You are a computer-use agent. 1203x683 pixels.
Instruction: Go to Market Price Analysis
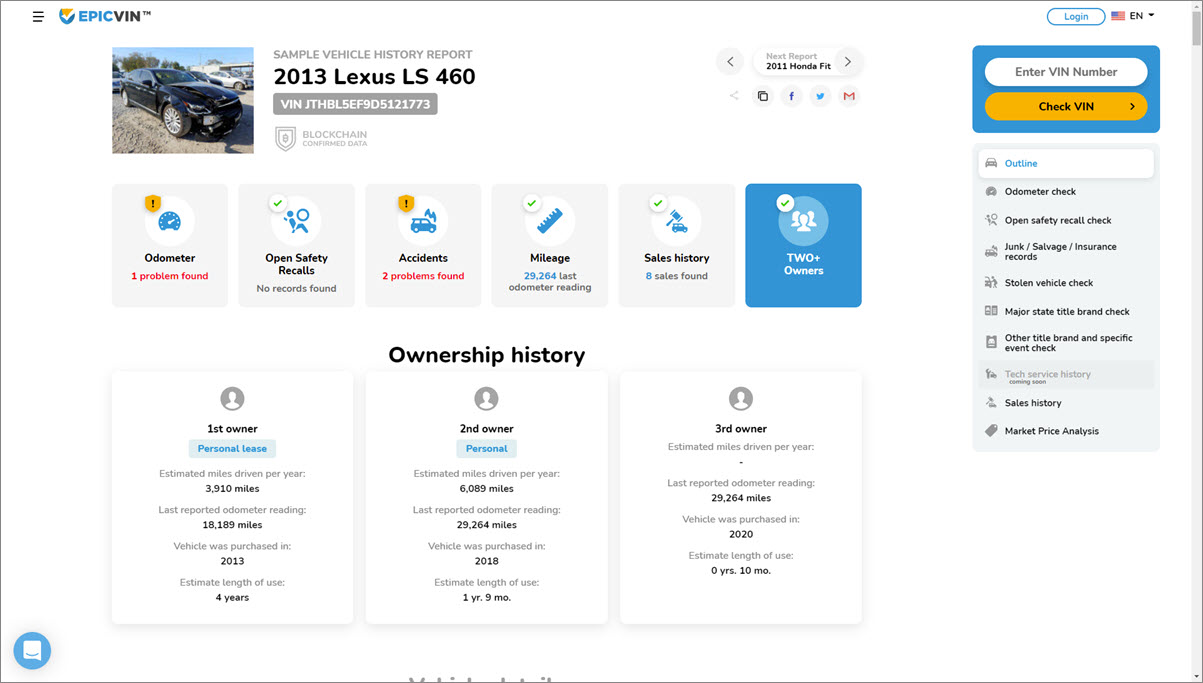(1066, 431)
